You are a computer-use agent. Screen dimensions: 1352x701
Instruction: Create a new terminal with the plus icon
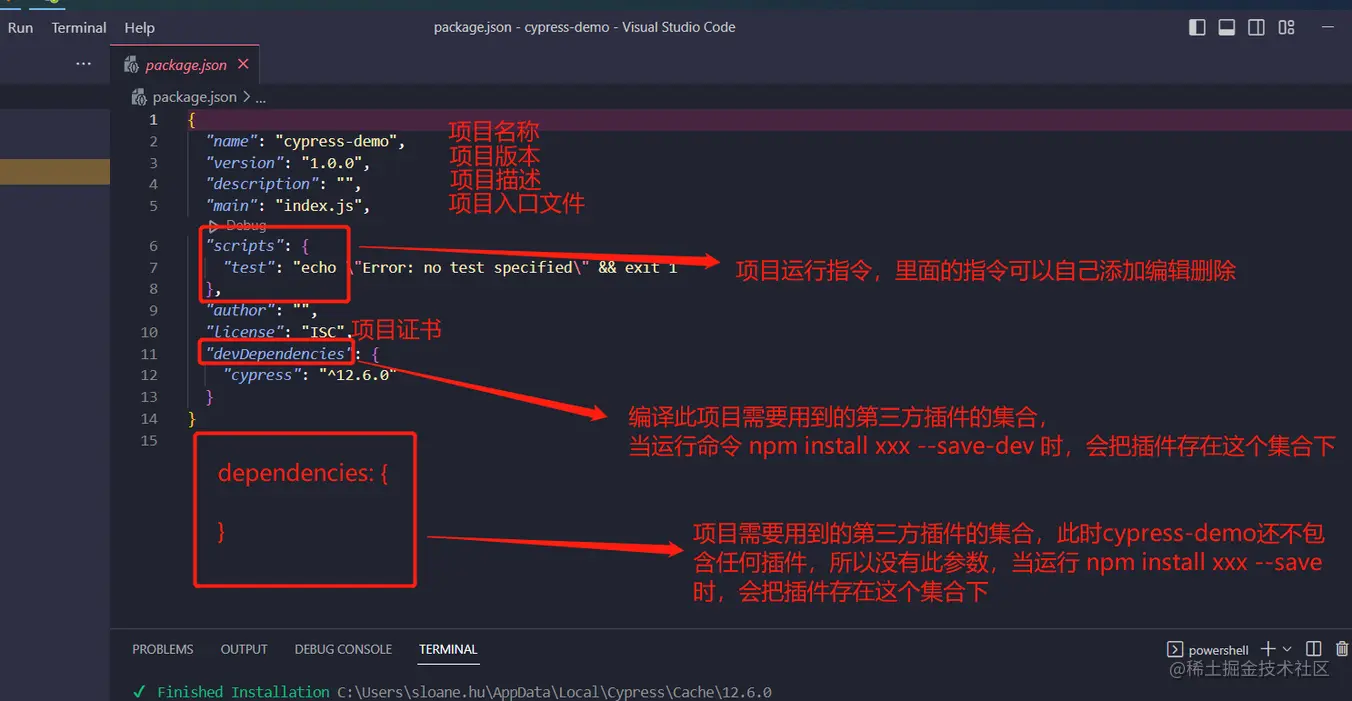[x=1268, y=649]
